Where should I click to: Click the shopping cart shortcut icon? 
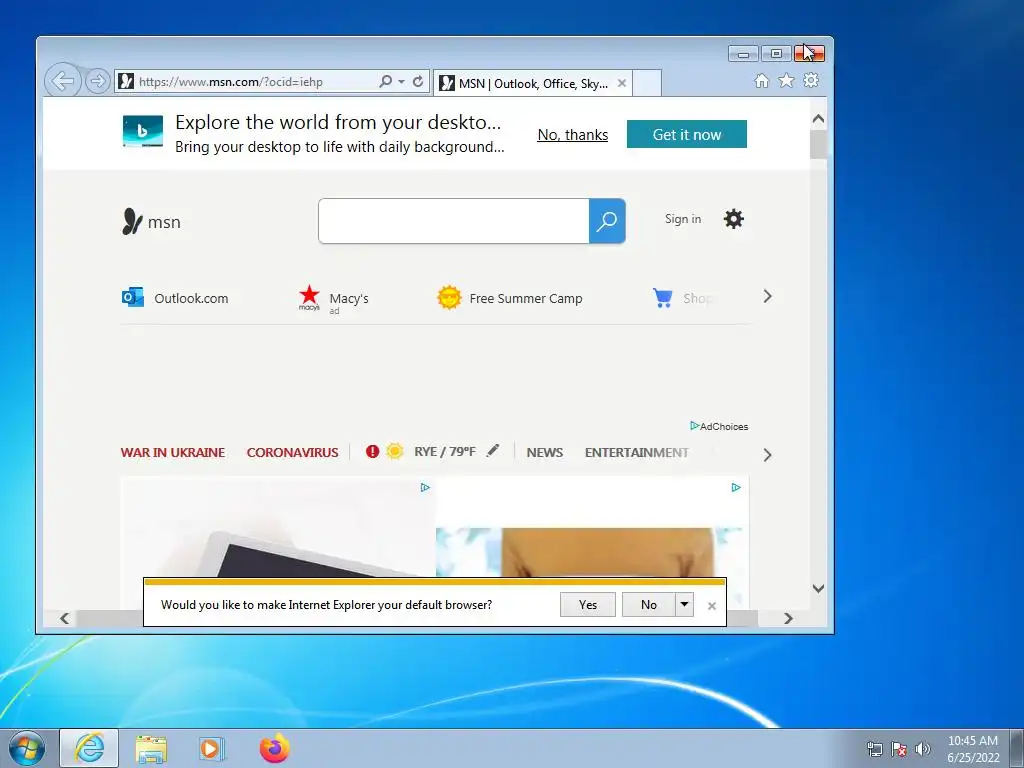(662, 298)
